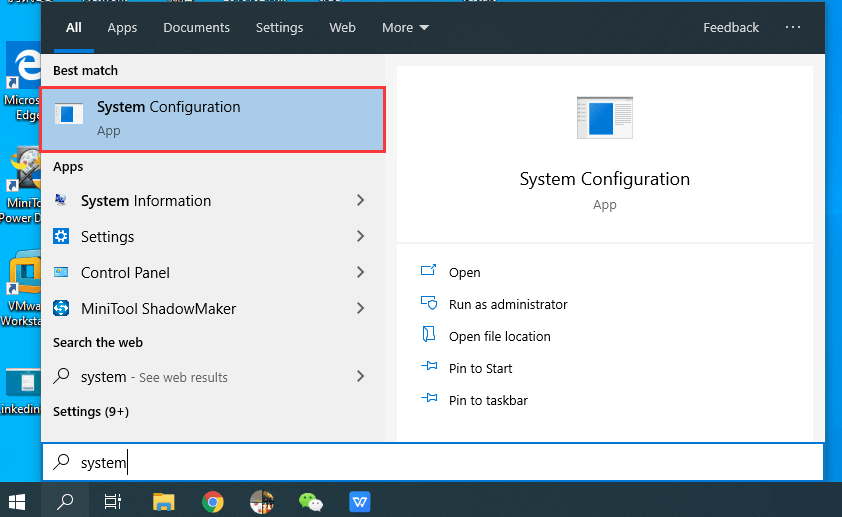Click Open file location
The height and width of the screenshot is (517, 842).
click(499, 337)
